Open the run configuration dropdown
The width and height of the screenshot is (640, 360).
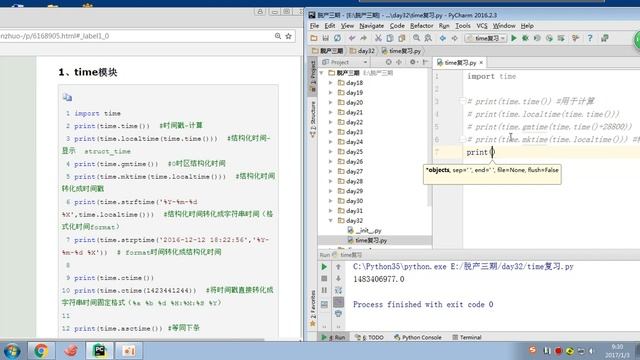(486, 38)
